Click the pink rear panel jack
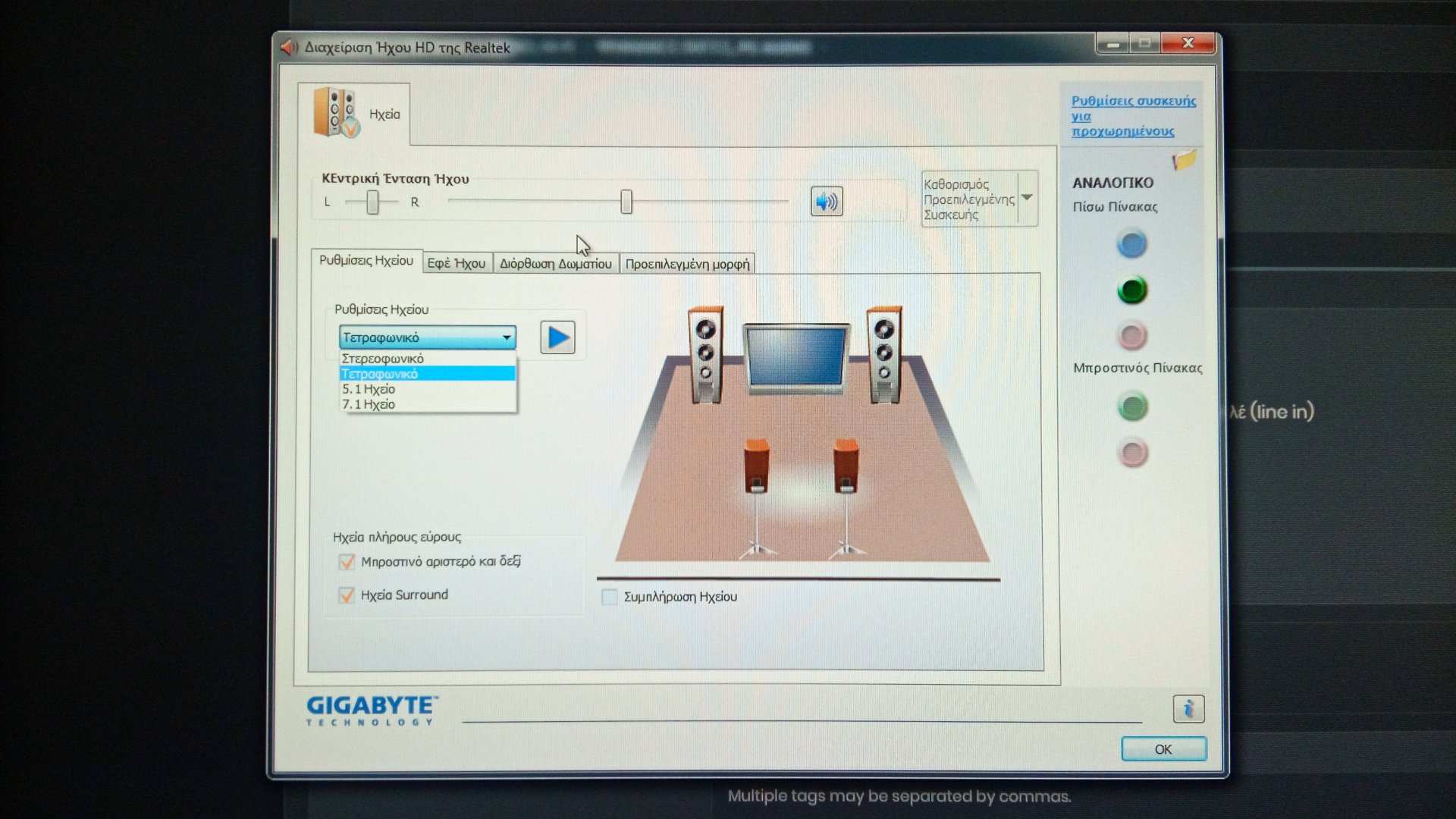The image size is (1456, 819). pos(1132,335)
